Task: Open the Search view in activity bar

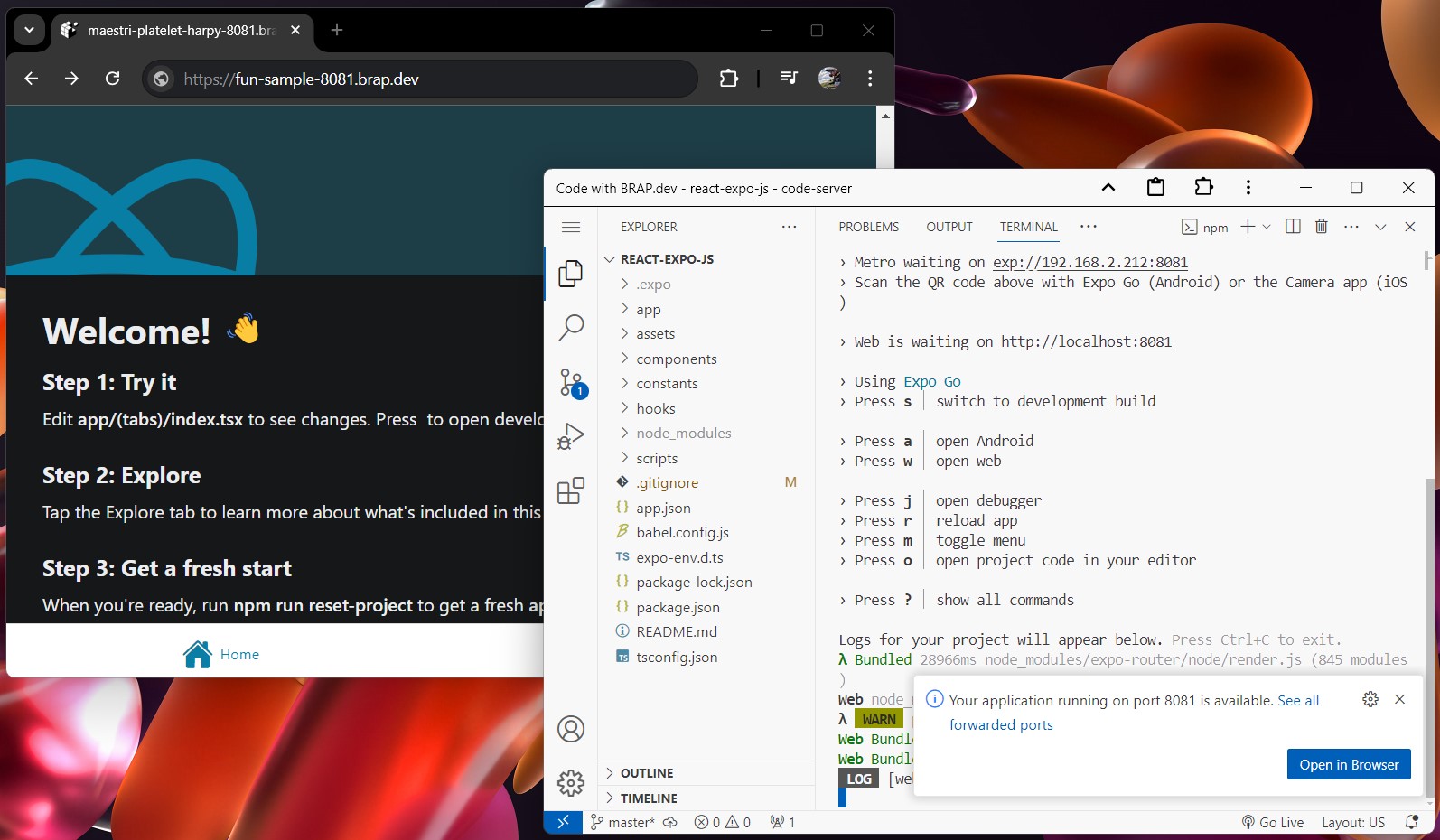Action: (x=571, y=327)
